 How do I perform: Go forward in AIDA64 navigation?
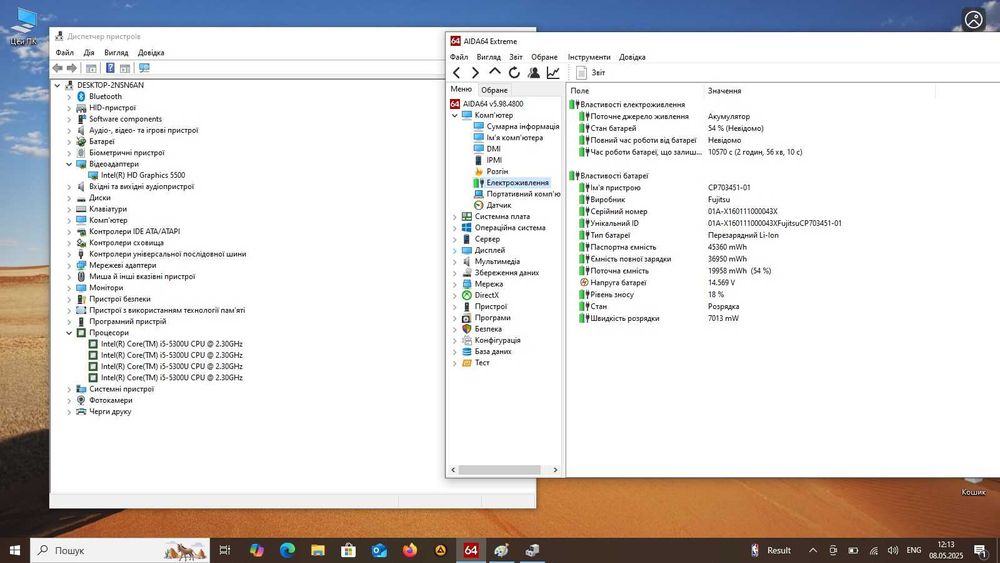[x=475, y=73]
